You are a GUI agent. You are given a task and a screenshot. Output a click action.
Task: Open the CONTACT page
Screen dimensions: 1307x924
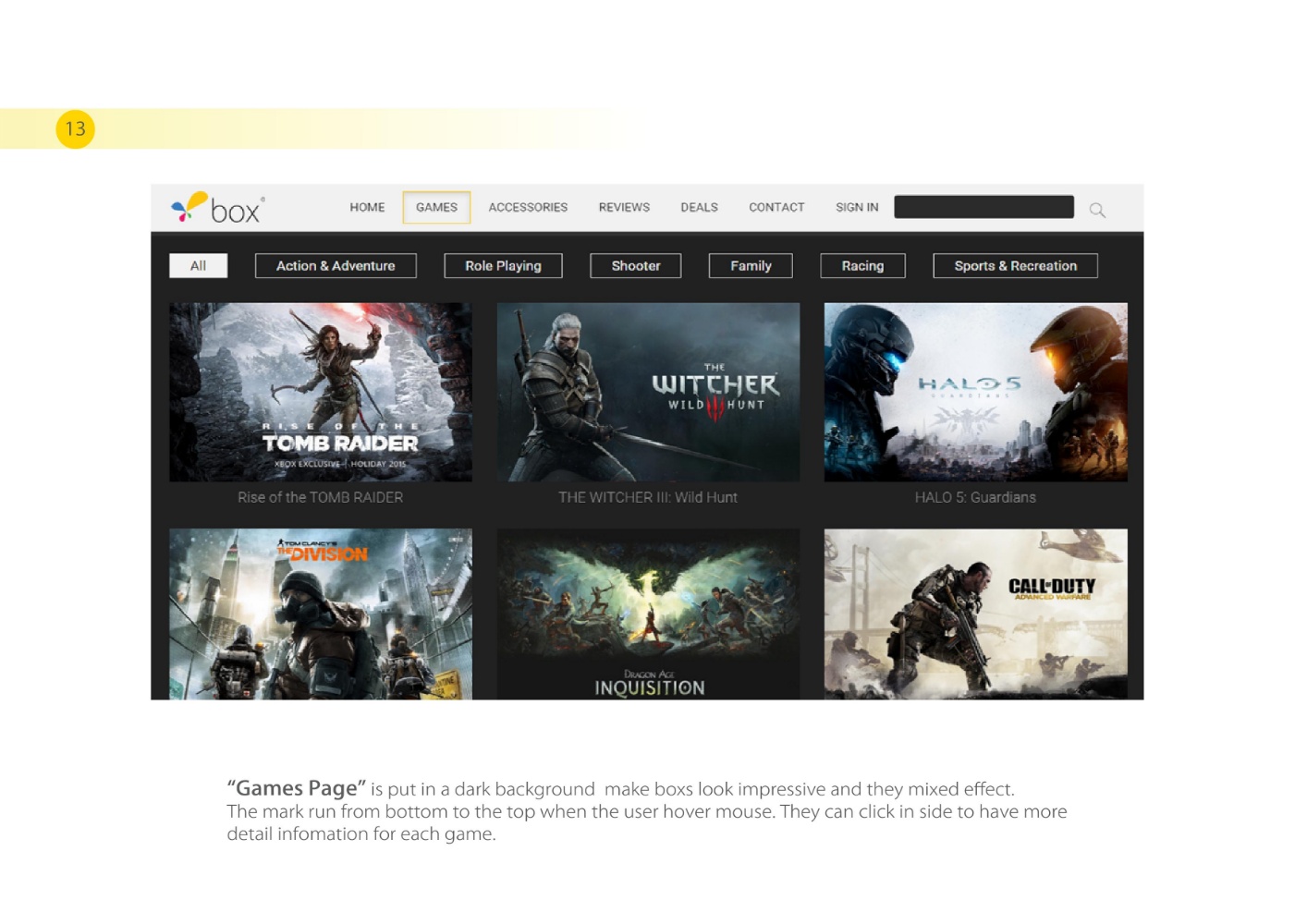[x=776, y=208]
